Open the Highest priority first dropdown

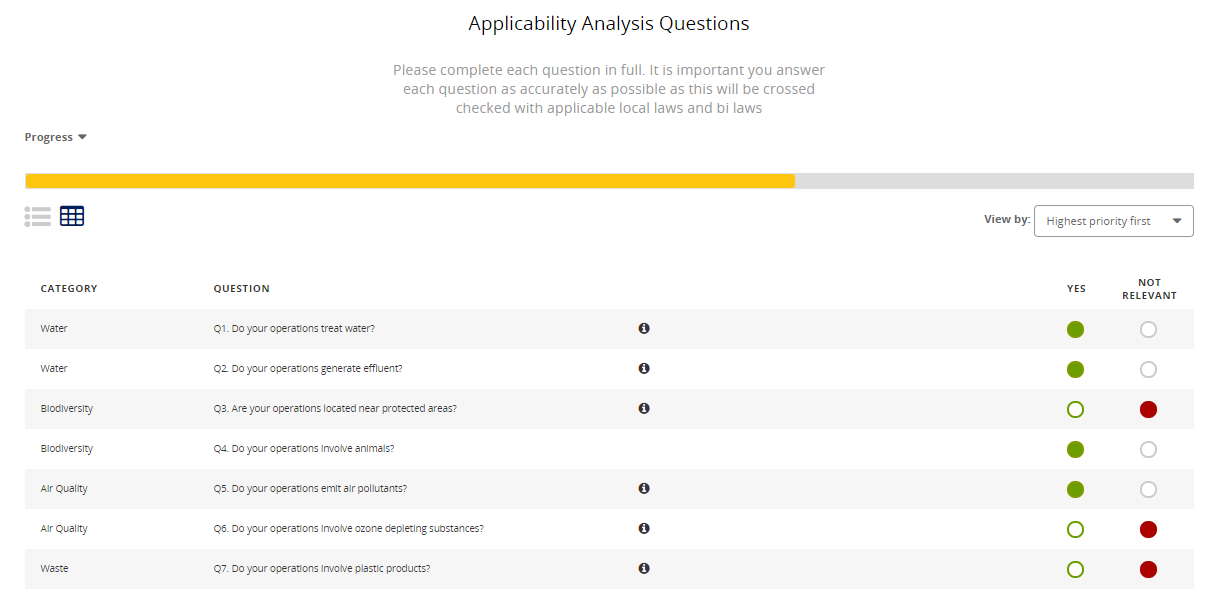click(1113, 221)
